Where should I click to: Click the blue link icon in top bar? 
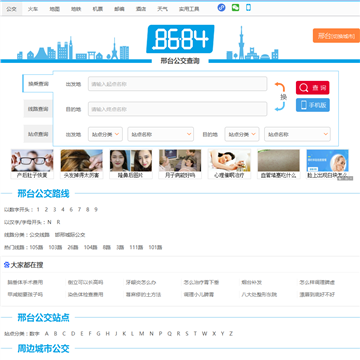(221, 8)
